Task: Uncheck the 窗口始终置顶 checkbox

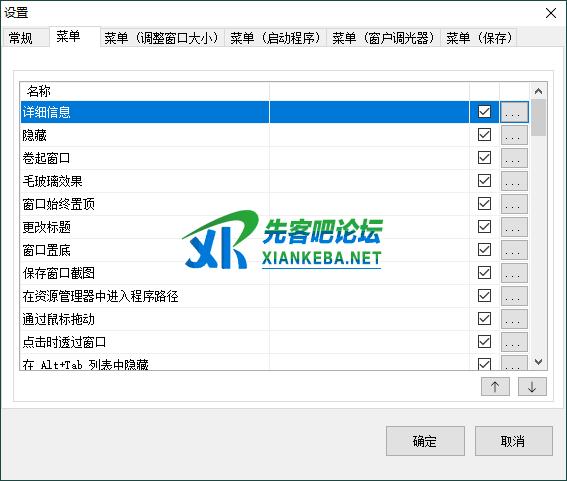Action: [484, 204]
